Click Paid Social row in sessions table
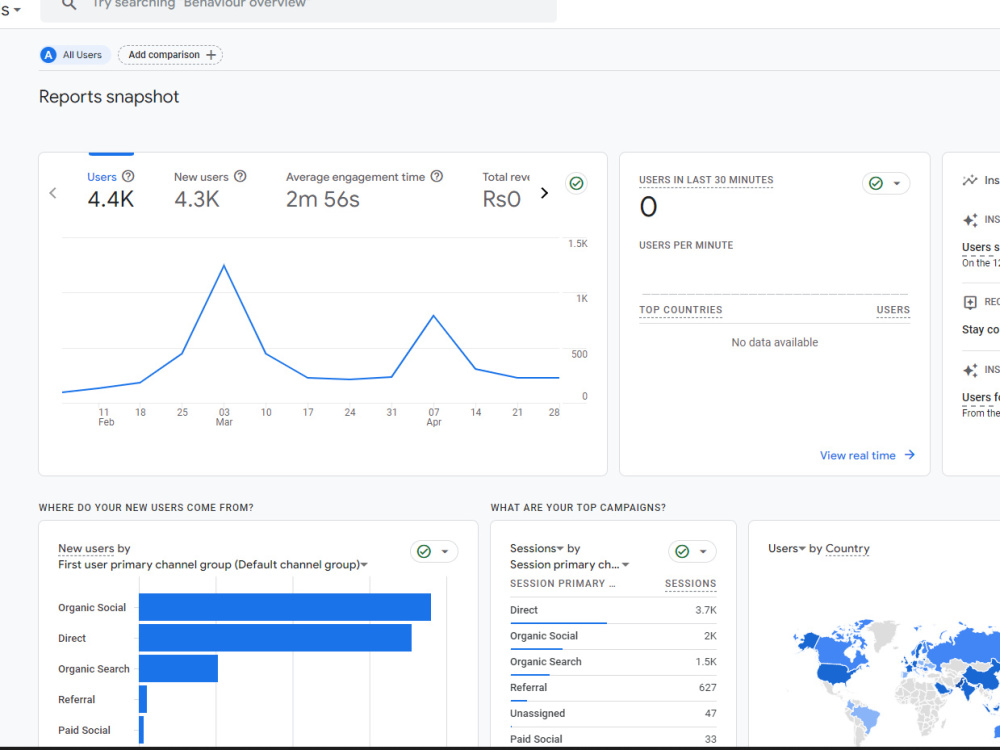 point(613,739)
